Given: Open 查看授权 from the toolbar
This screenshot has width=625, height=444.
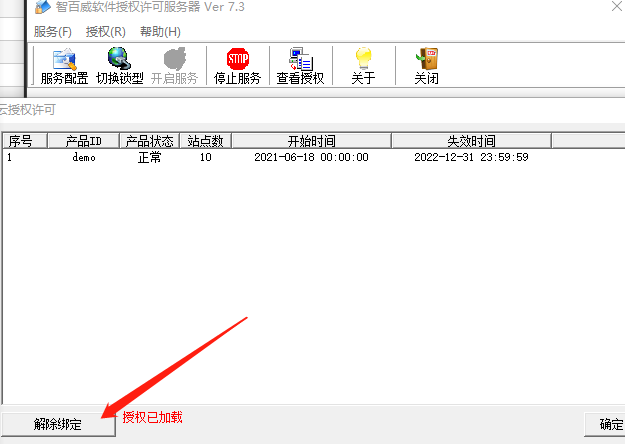Looking at the screenshot, I should click(300, 66).
